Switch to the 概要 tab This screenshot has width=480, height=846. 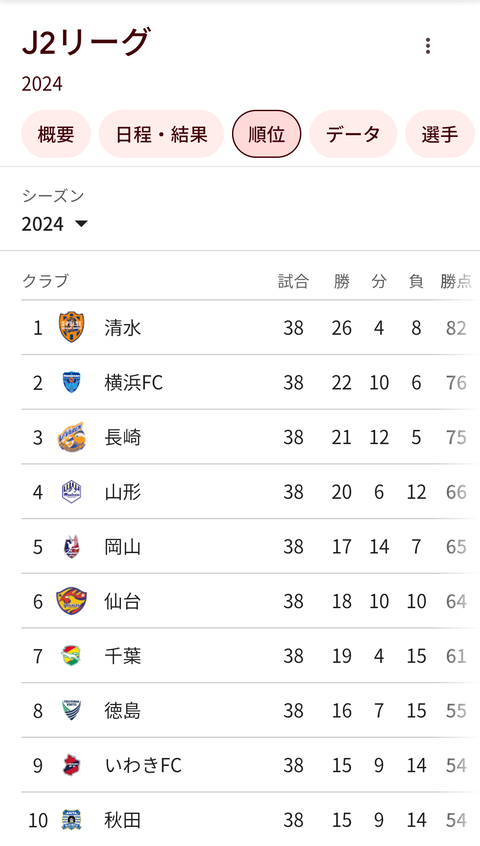[x=56, y=134]
